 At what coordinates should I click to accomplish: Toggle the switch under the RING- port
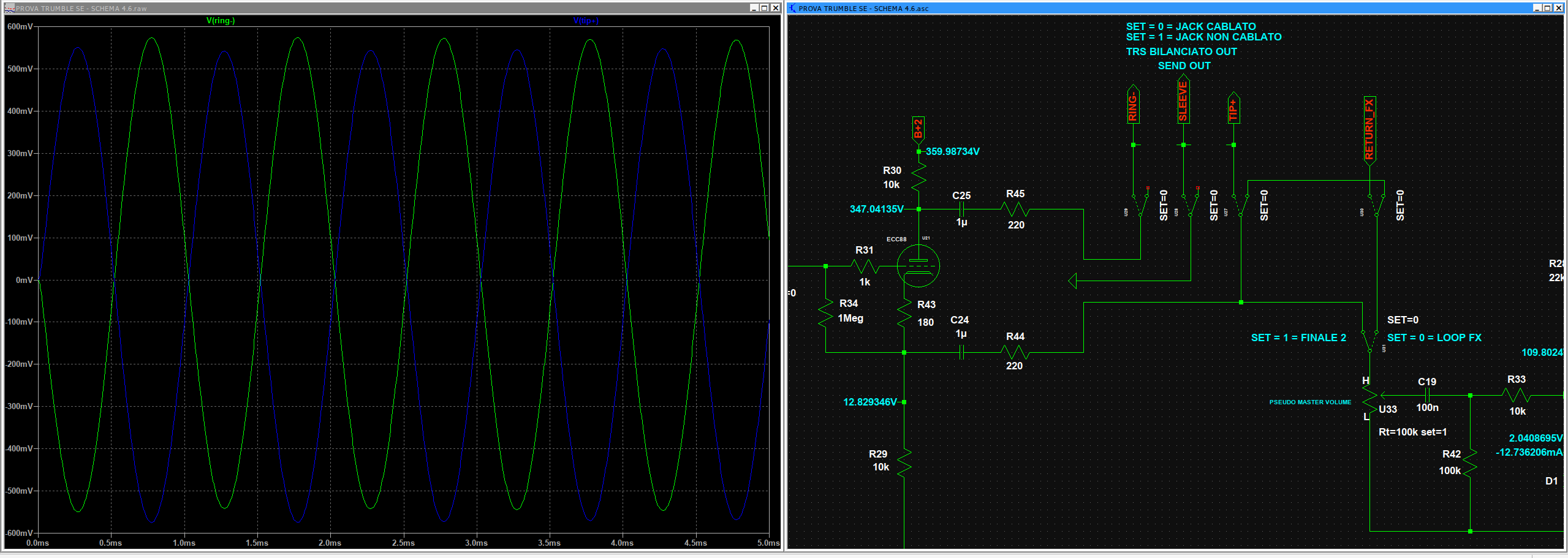pyautogui.click(x=1140, y=205)
